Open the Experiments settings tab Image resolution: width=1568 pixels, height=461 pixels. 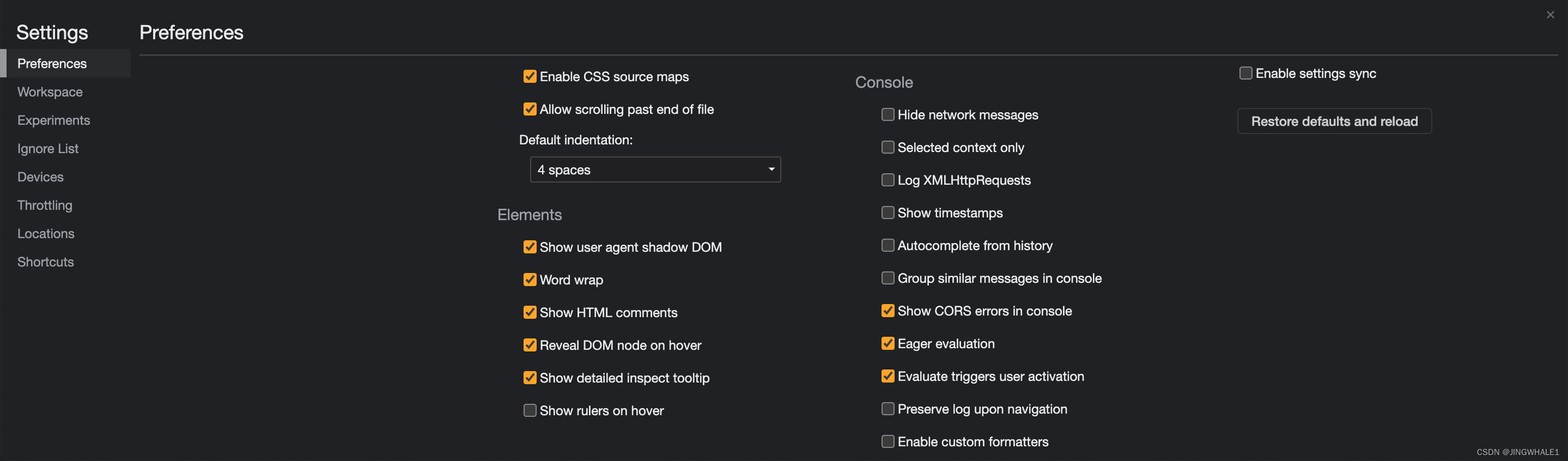click(x=53, y=120)
